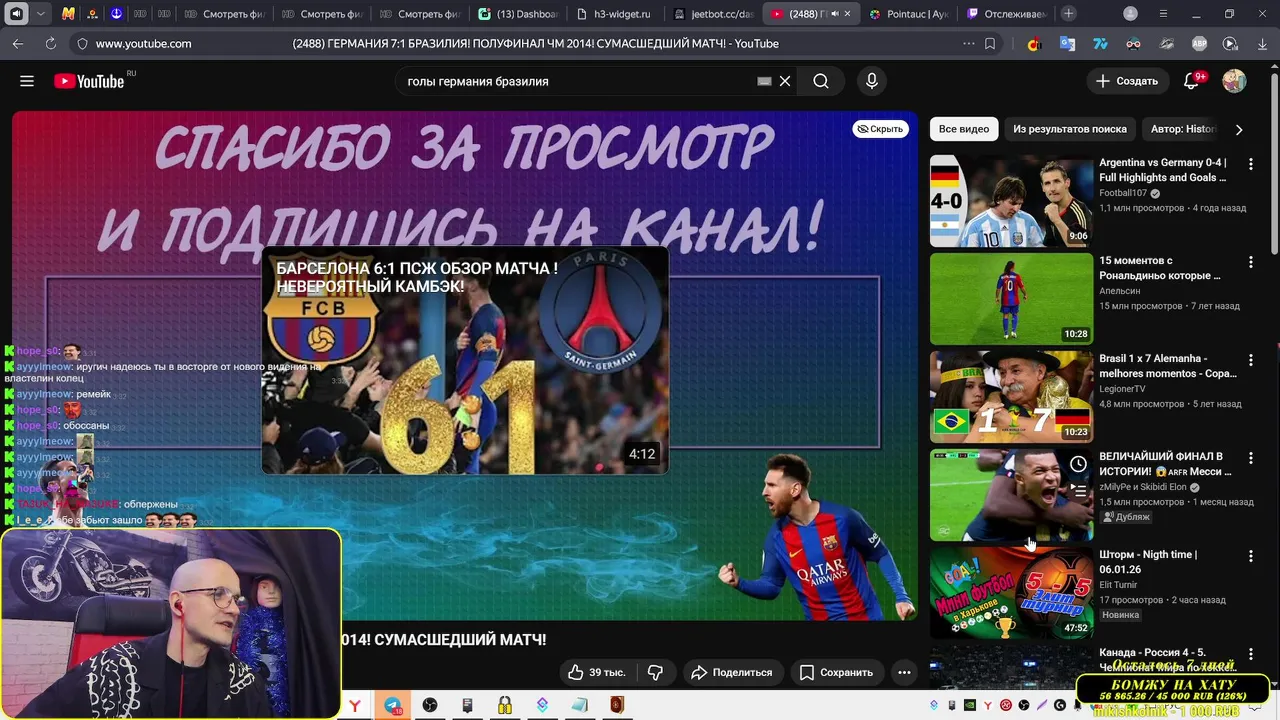
Task: Open LegionerTV channel link
Action: coord(1122,389)
